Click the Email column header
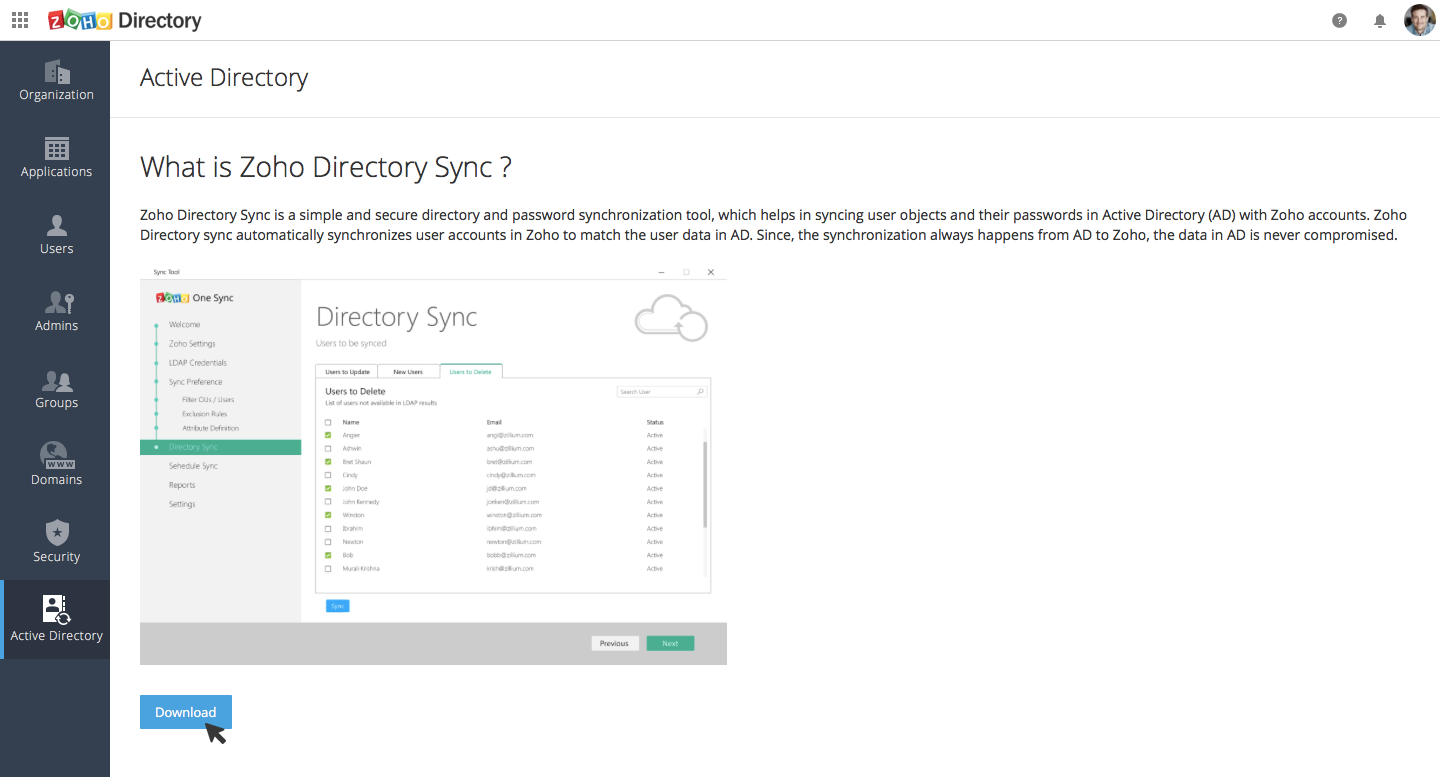Screen dimensions: 1440x777 [x=494, y=422]
